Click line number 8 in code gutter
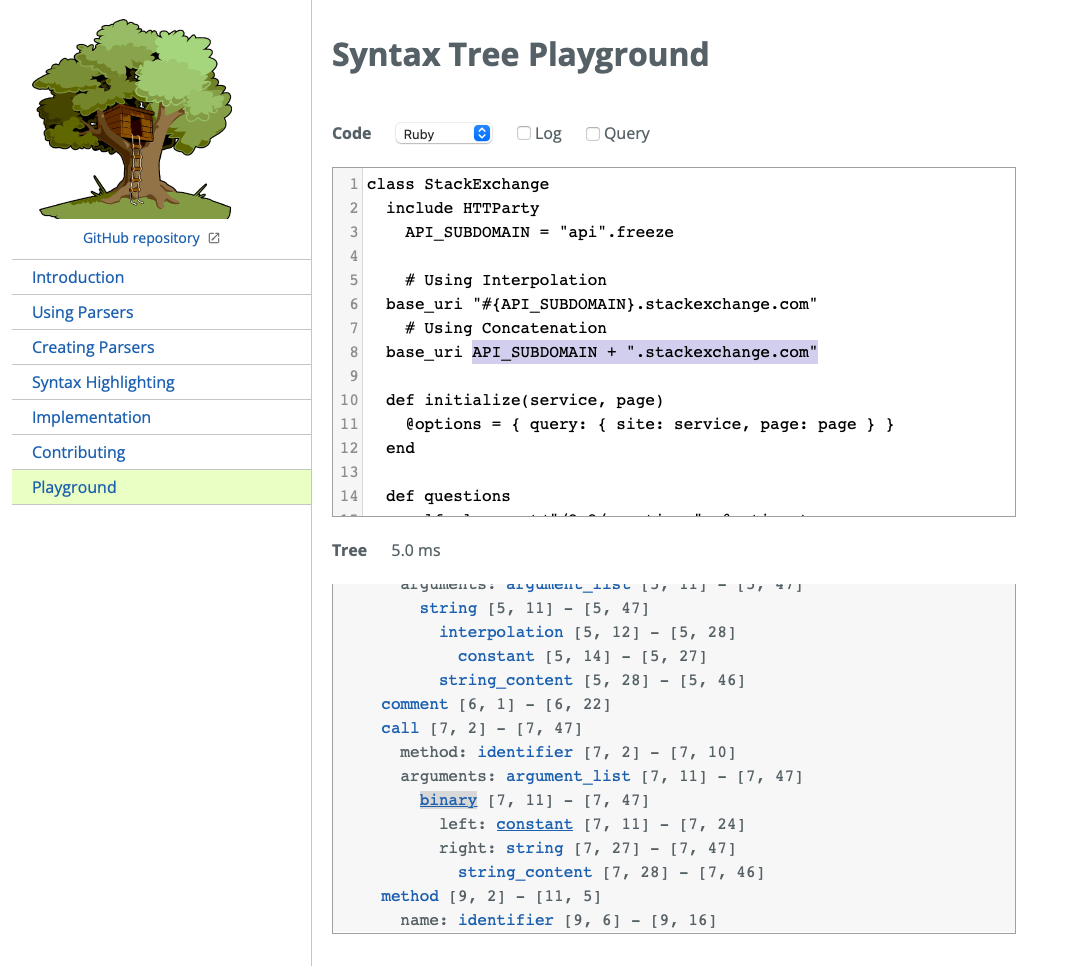This screenshot has height=966, width=1067. pyautogui.click(x=353, y=352)
